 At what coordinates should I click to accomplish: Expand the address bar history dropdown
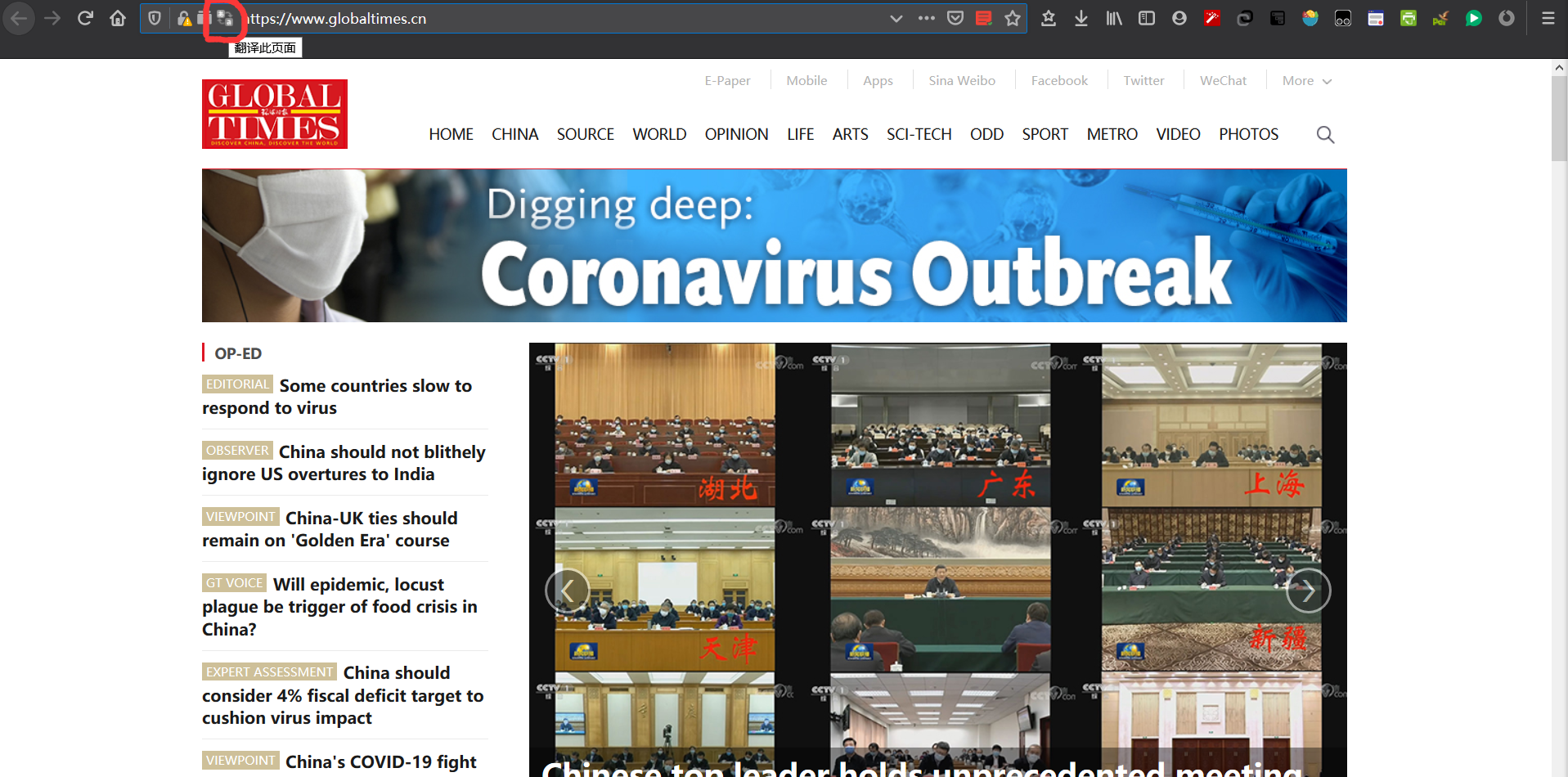click(x=896, y=18)
